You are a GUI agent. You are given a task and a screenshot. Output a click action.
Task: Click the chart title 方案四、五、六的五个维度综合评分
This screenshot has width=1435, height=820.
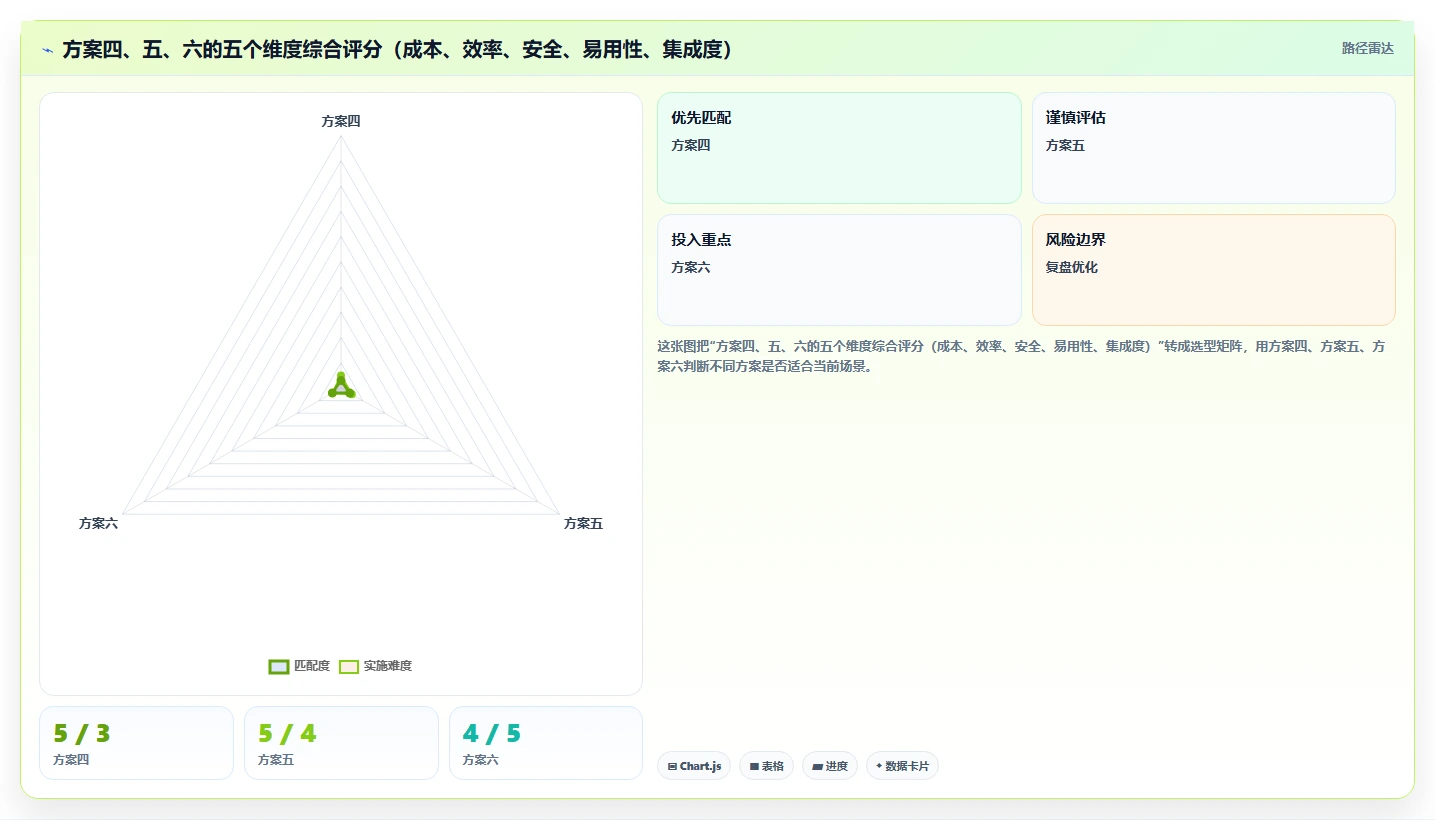pyautogui.click(x=399, y=49)
